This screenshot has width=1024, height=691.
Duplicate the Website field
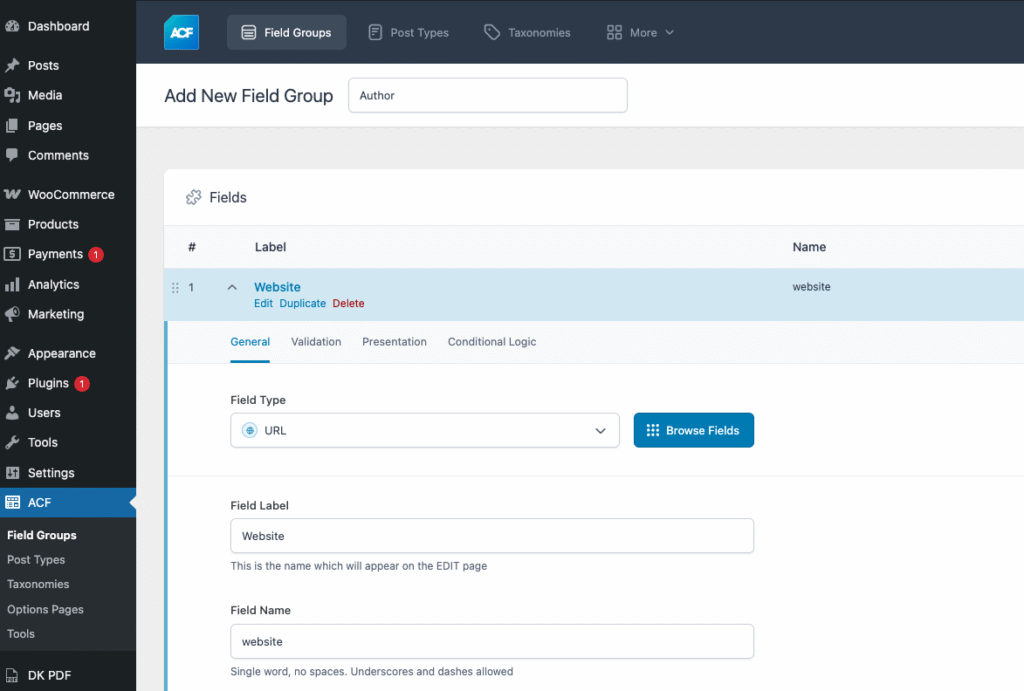click(303, 303)
